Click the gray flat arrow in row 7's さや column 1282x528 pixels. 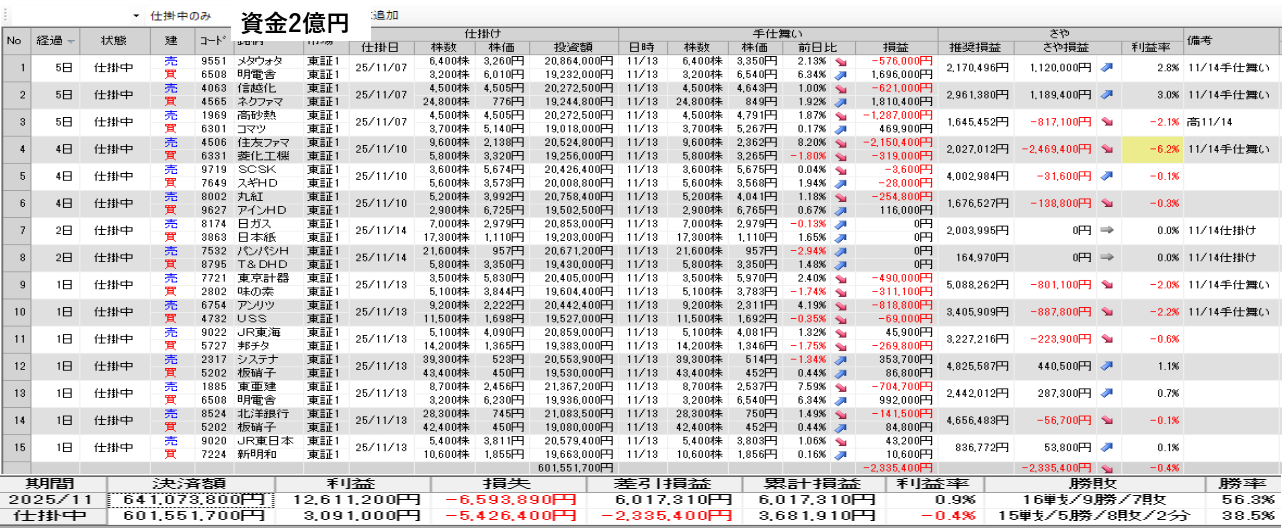[x=1108, y=230]
